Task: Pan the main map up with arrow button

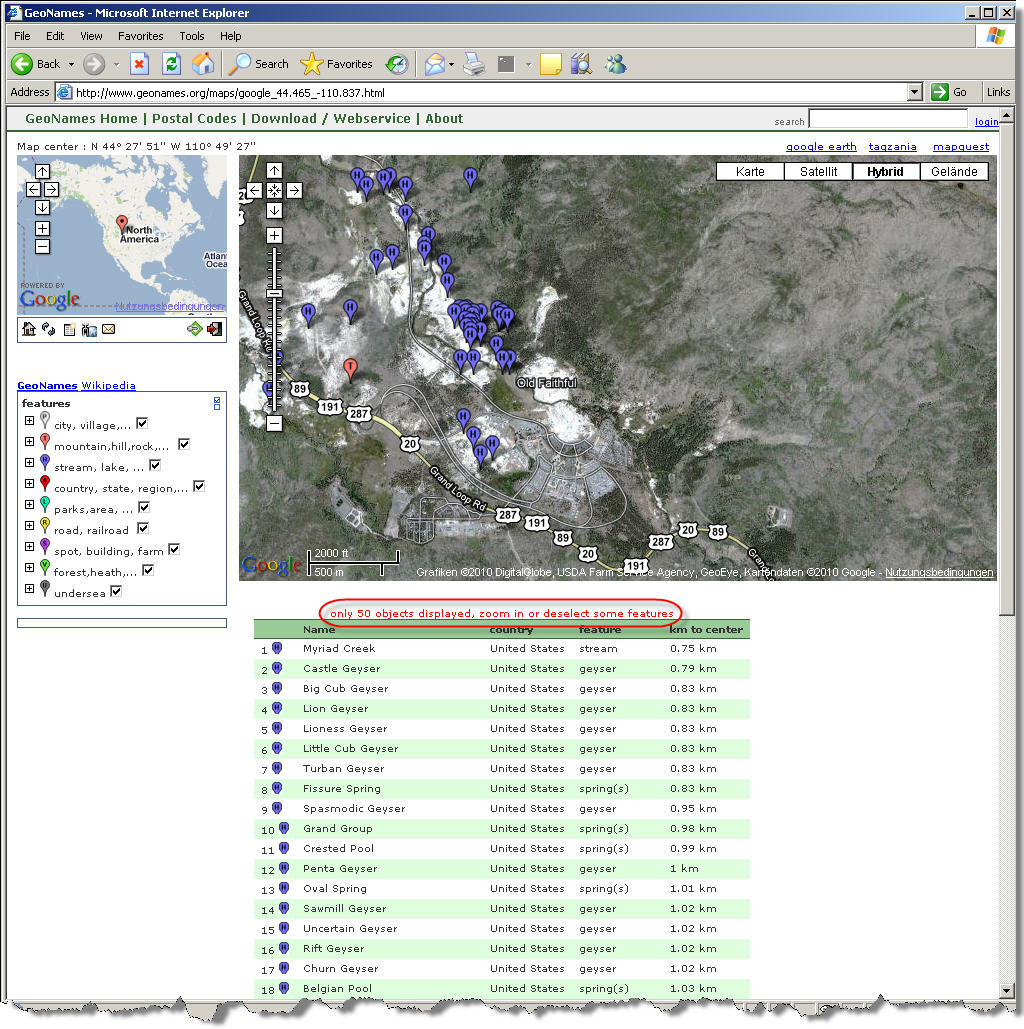Action: 274,170
